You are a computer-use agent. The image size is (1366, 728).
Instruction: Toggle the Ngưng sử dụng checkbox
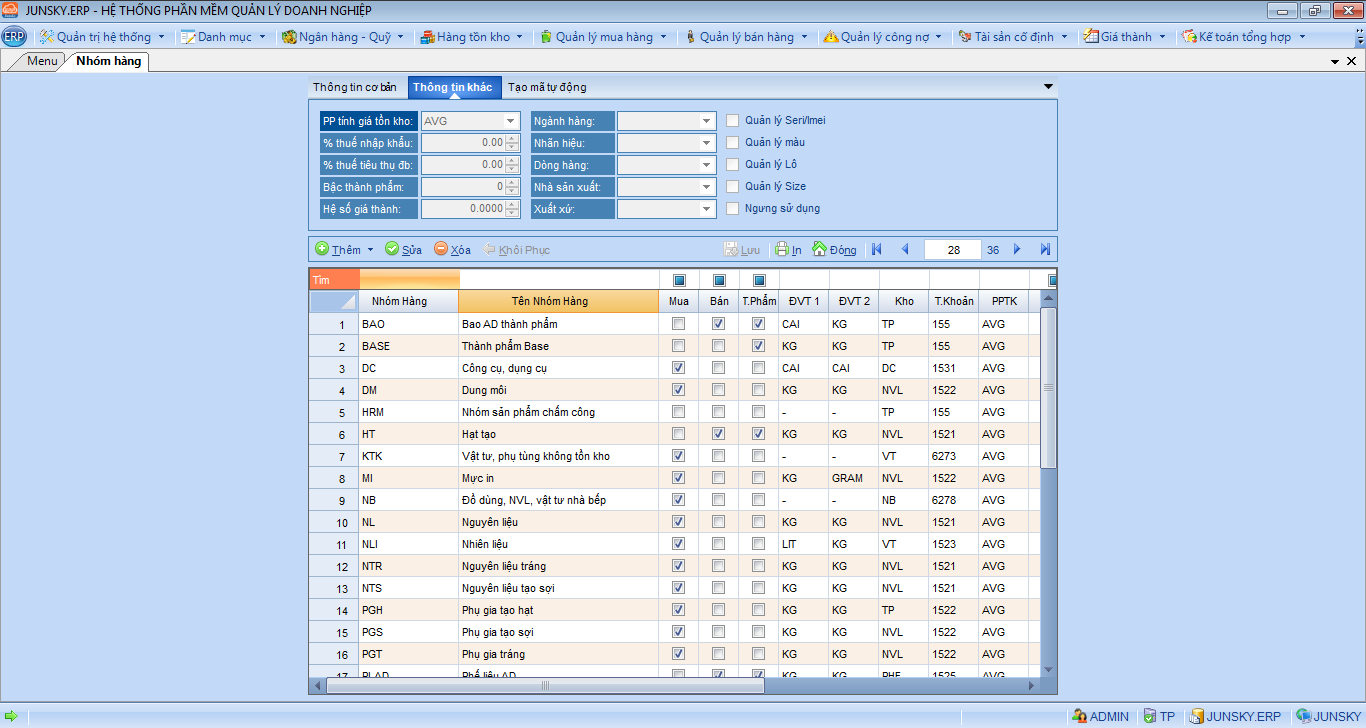pyautogui.click(x=733, y=208)
